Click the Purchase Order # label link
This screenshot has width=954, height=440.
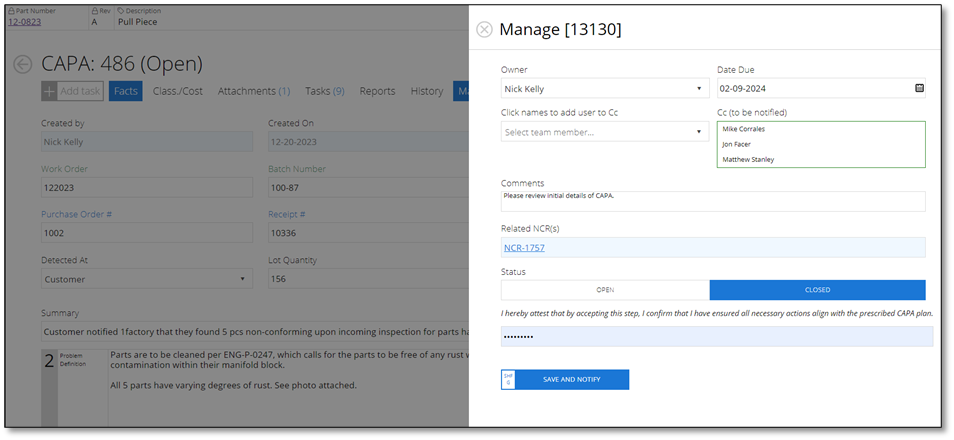pos(76,214)
